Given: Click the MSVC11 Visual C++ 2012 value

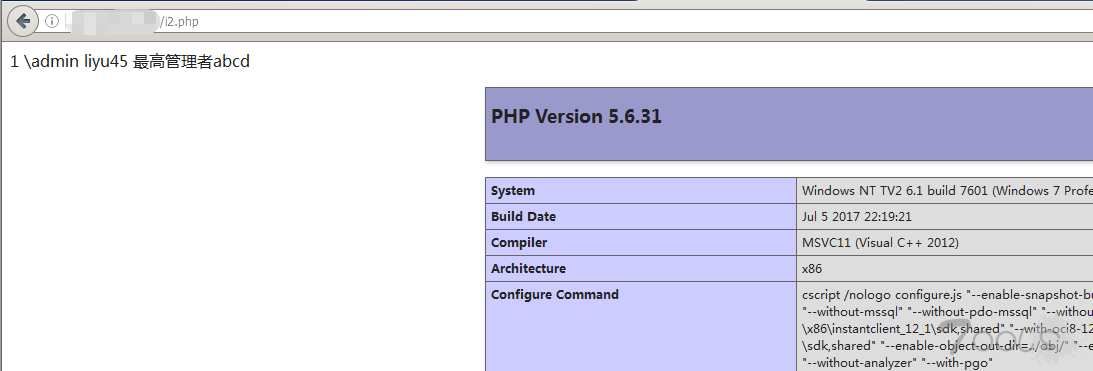Looking at the screenshot, I should (880, 243).
